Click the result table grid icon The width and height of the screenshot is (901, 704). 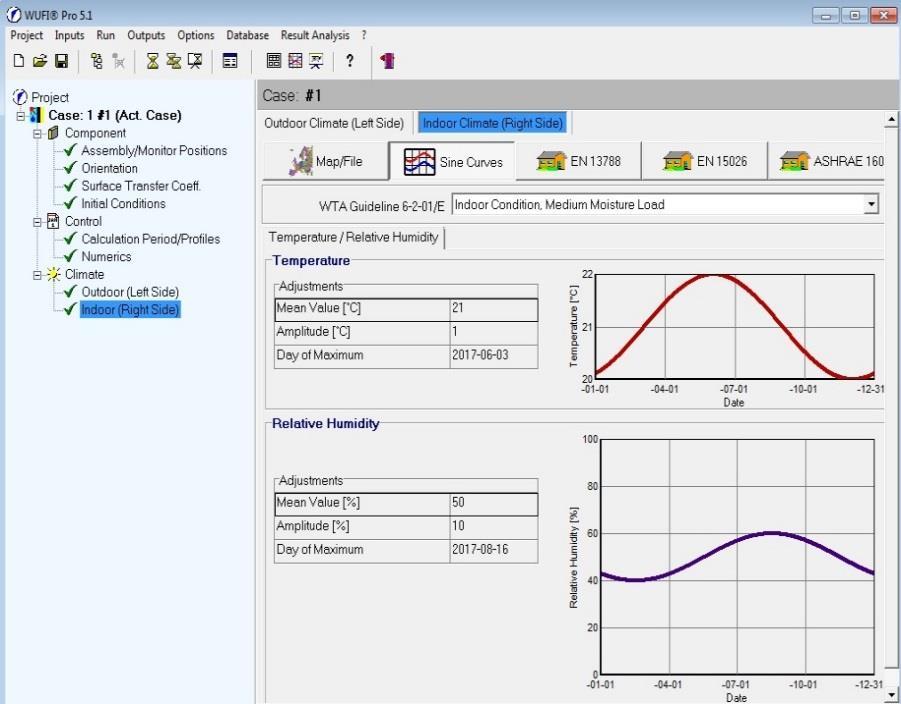coord(274,60)
